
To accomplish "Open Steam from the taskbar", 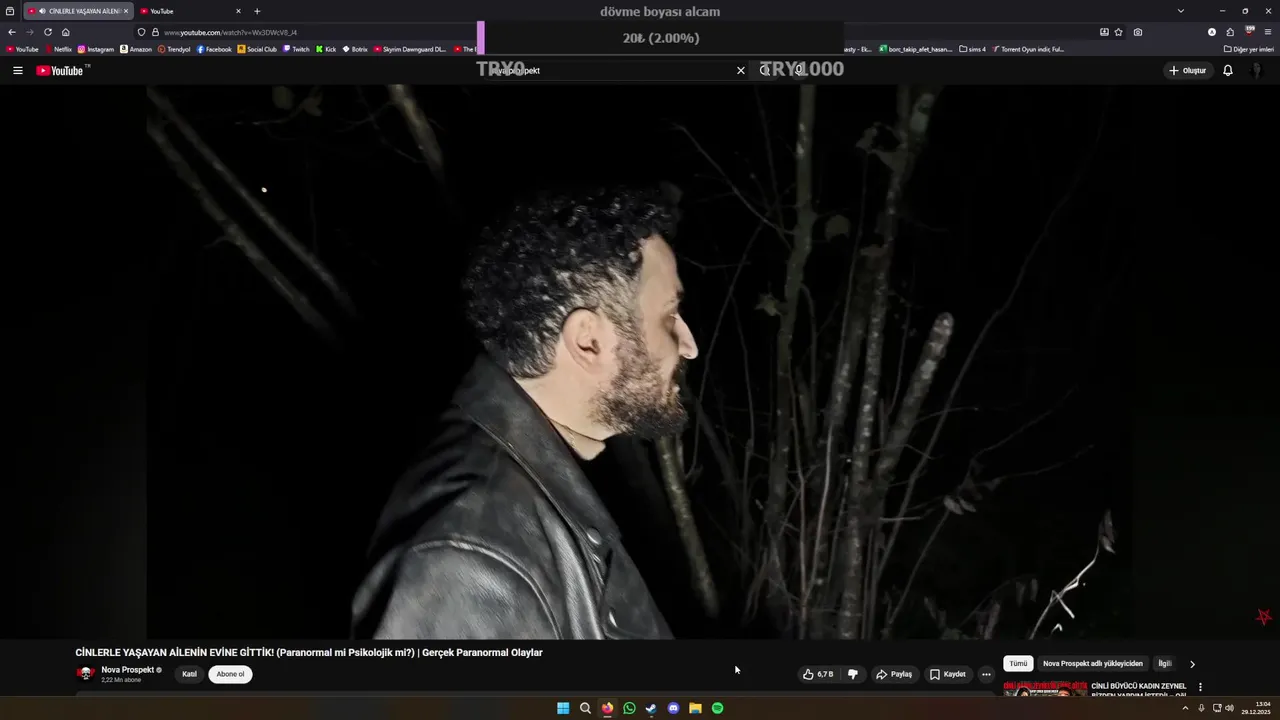I will [651, 708].
